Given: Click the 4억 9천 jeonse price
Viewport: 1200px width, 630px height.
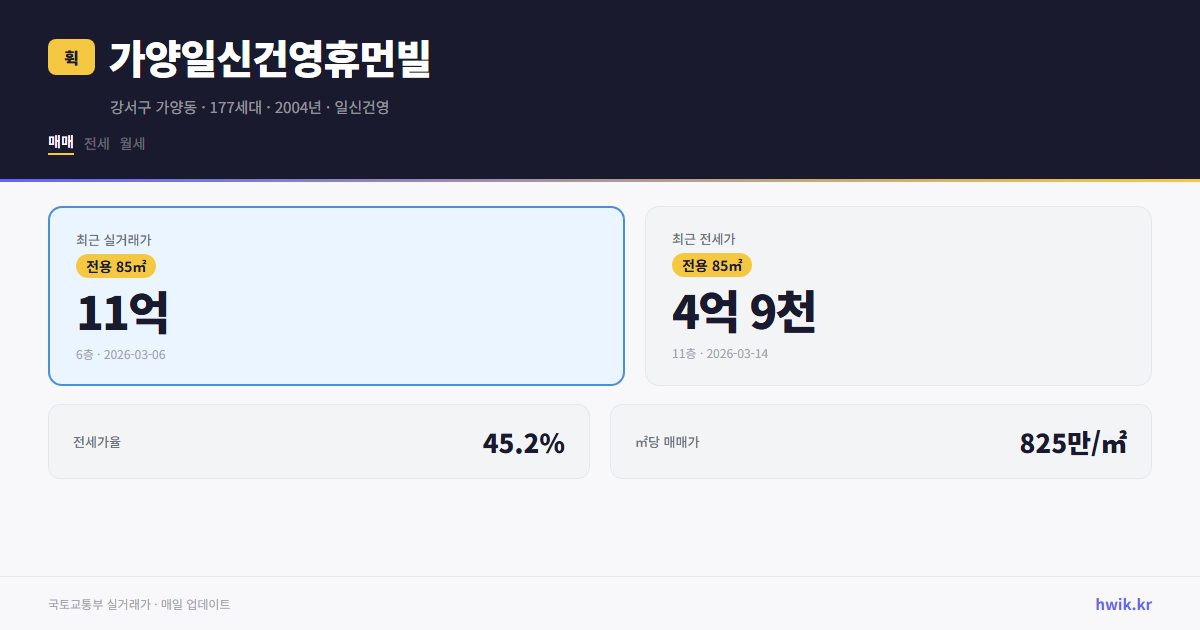Looking at the screenshot, I should tap(745, 312).
